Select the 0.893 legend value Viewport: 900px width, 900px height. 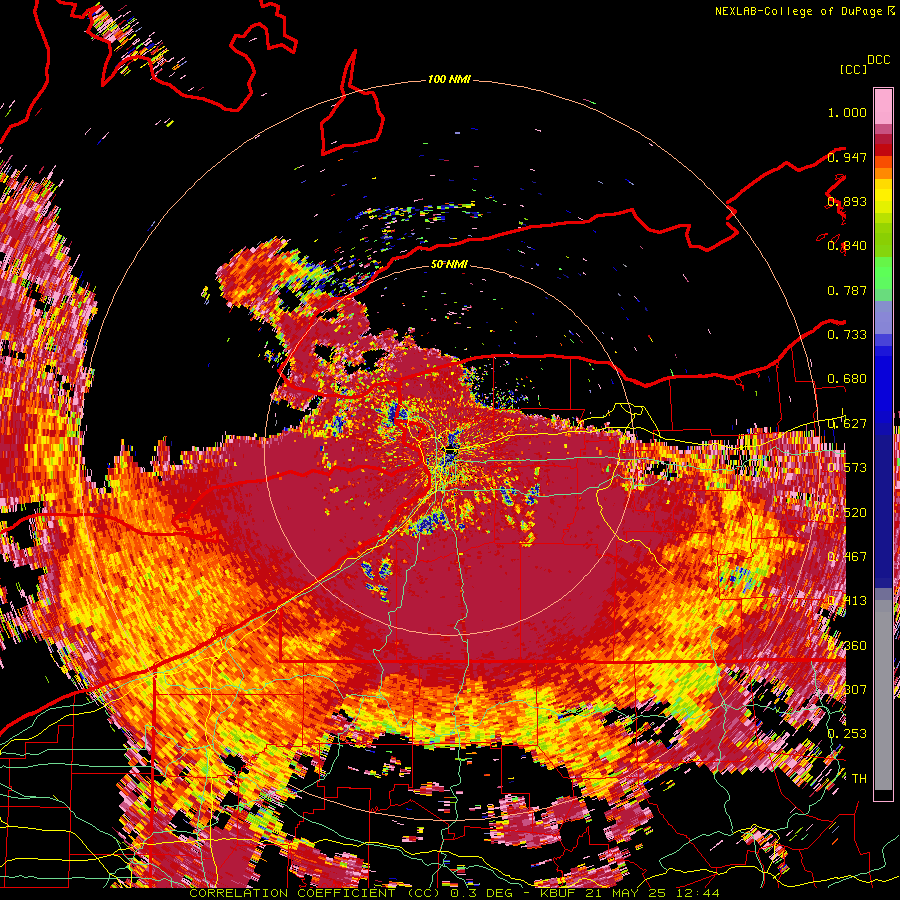click(847, 201)
